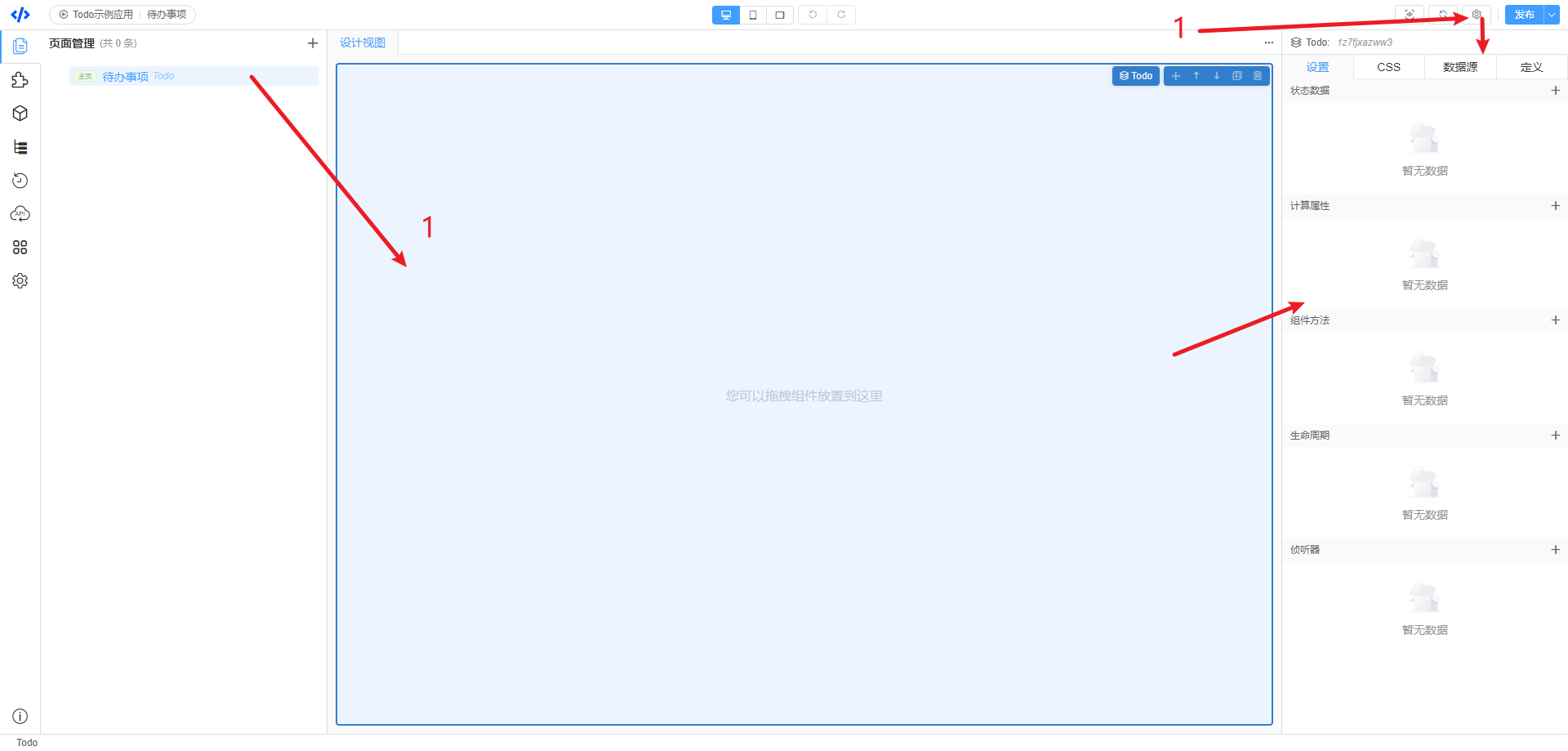The image size is (1568, 751).
Task: Switch to the 数据源 tab
Action: click(x=1459, y=67)
